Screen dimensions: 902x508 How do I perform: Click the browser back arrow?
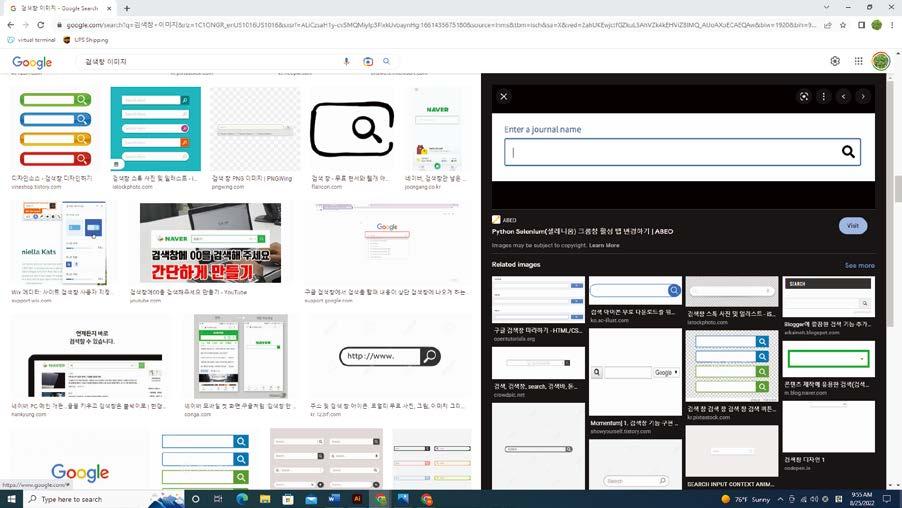click(x=10, y=25)
